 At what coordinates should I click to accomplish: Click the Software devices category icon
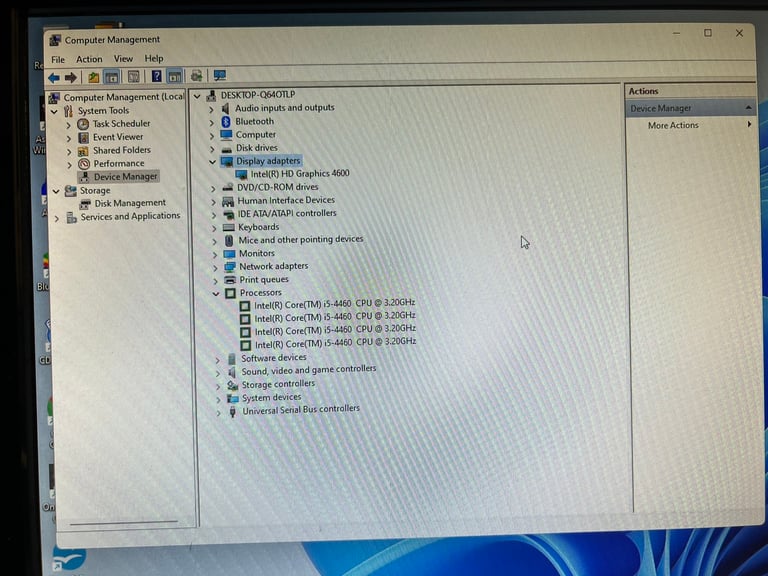232,359
